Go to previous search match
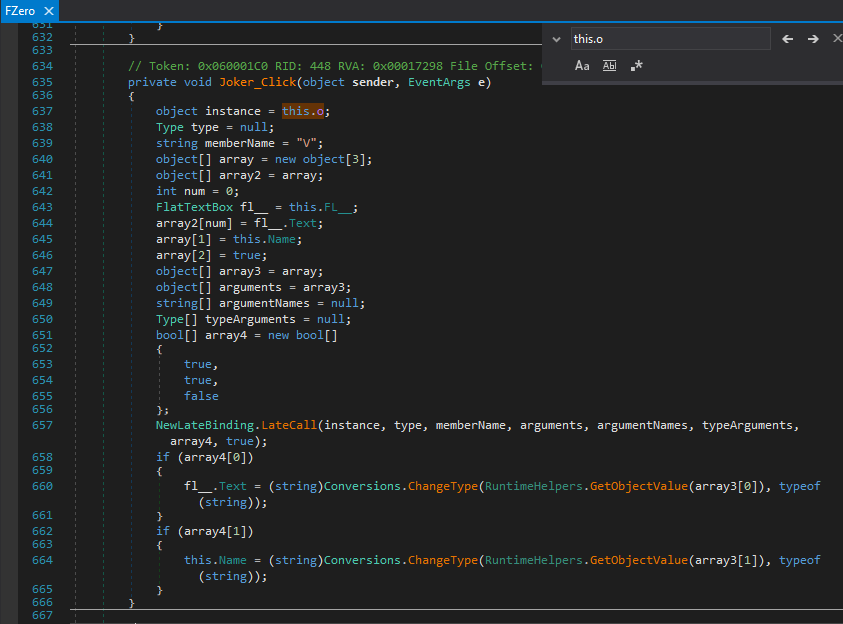The image size is (843, 624). click(788, 39)
